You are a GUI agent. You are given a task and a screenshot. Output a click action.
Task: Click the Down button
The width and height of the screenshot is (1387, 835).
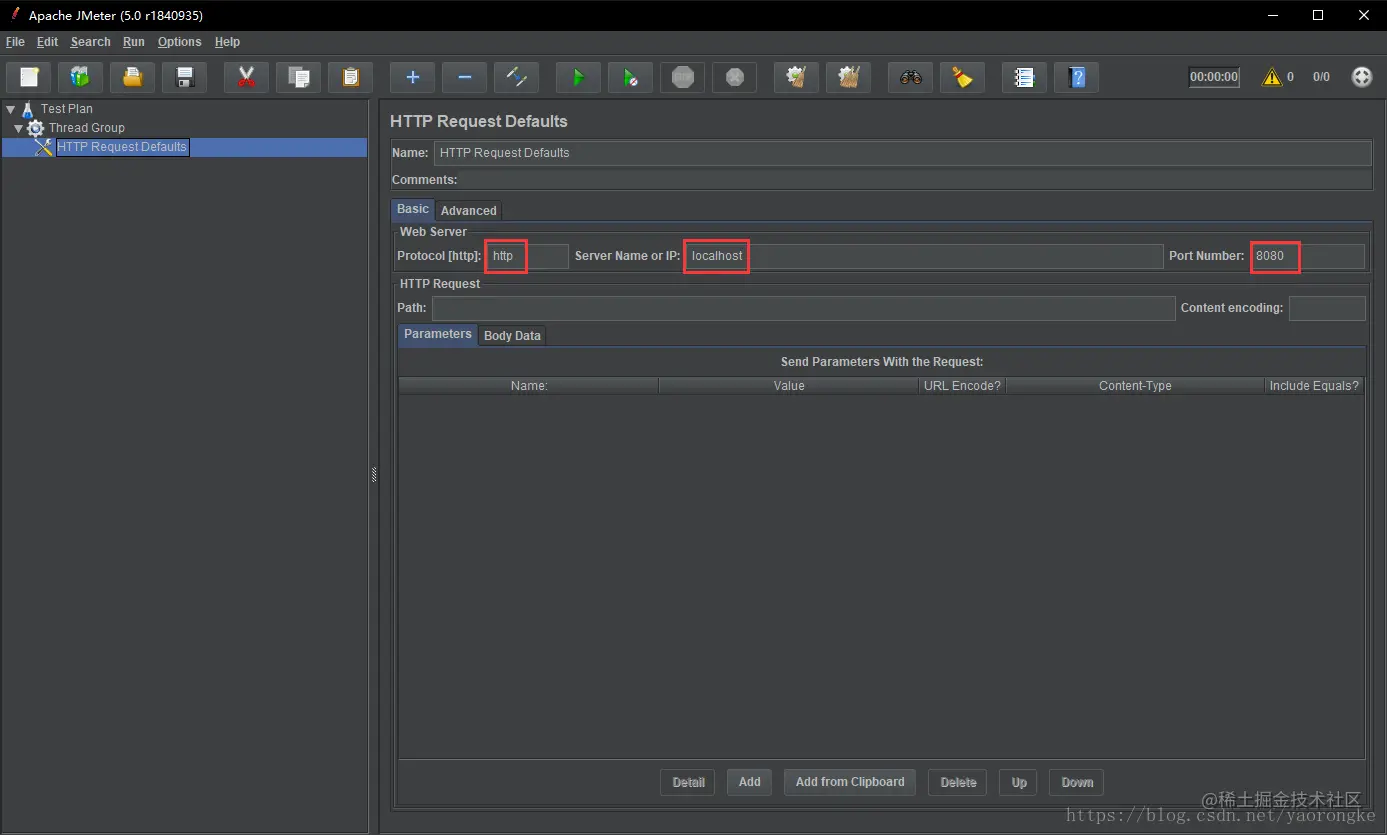1077,782
